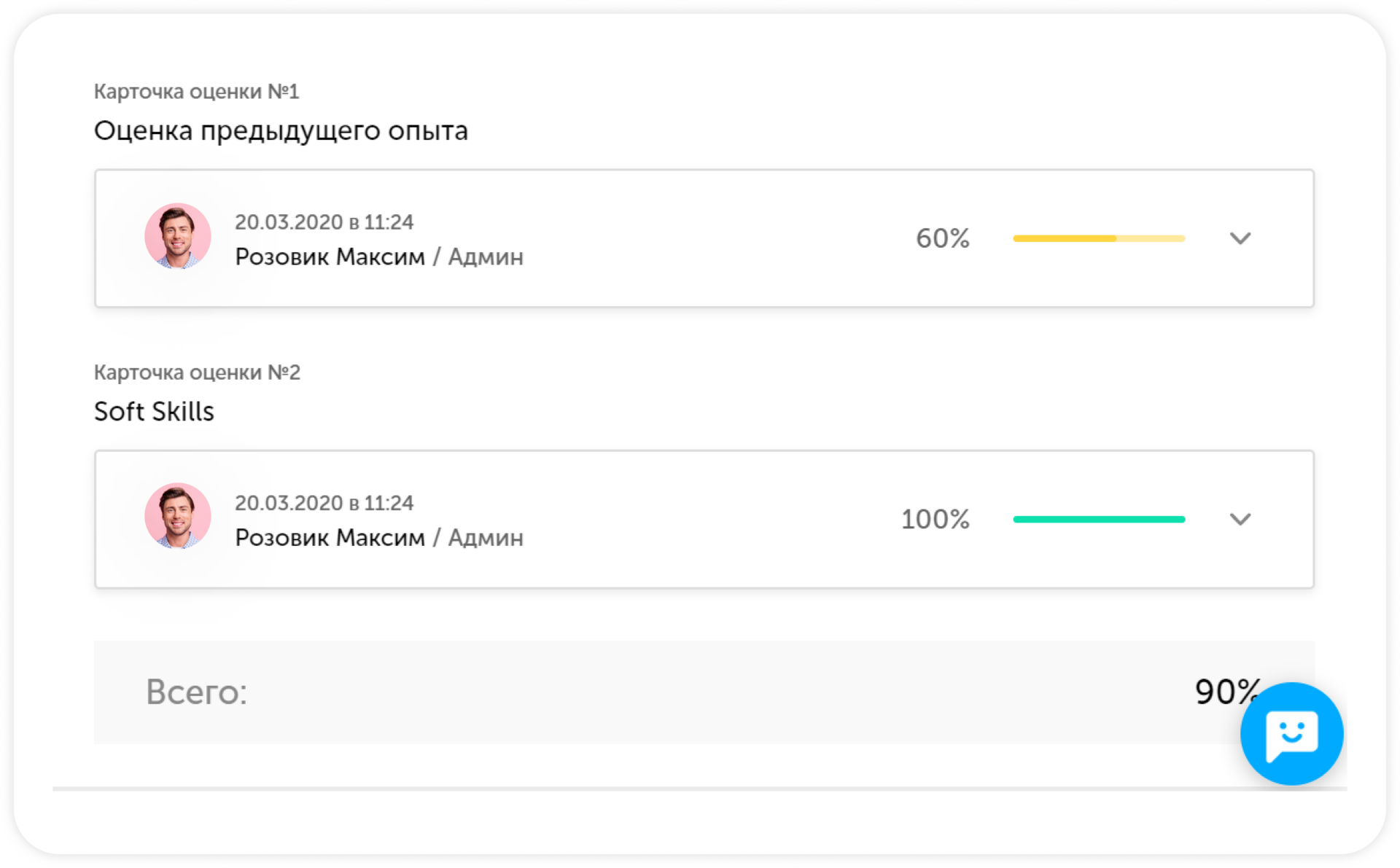Click the Карточка оценки №2 label
Viewport: 1400px width, 868px height.
pyautogui.click(x=197, y=372)
